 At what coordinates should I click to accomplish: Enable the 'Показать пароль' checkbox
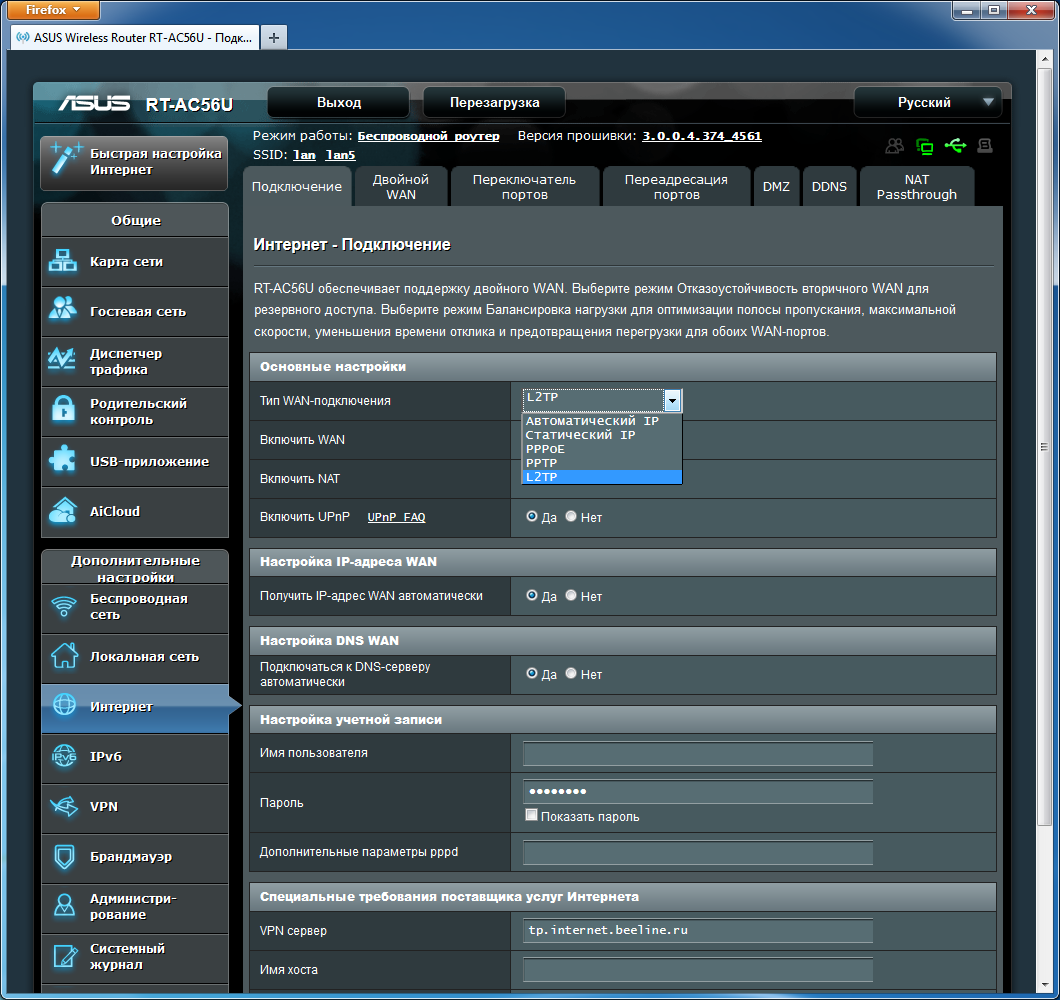click(532, 816)
